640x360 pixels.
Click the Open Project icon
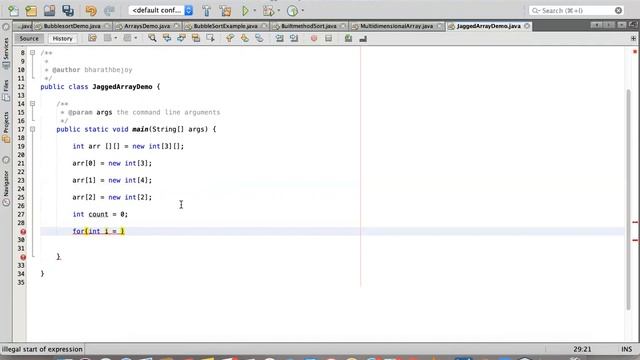point(49,10)
